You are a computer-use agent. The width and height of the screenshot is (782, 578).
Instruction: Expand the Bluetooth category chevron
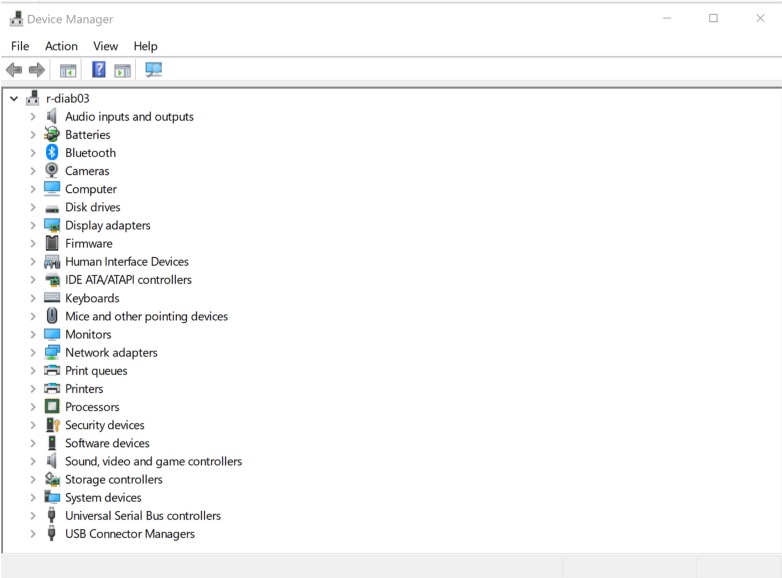[x=33, y=153]
